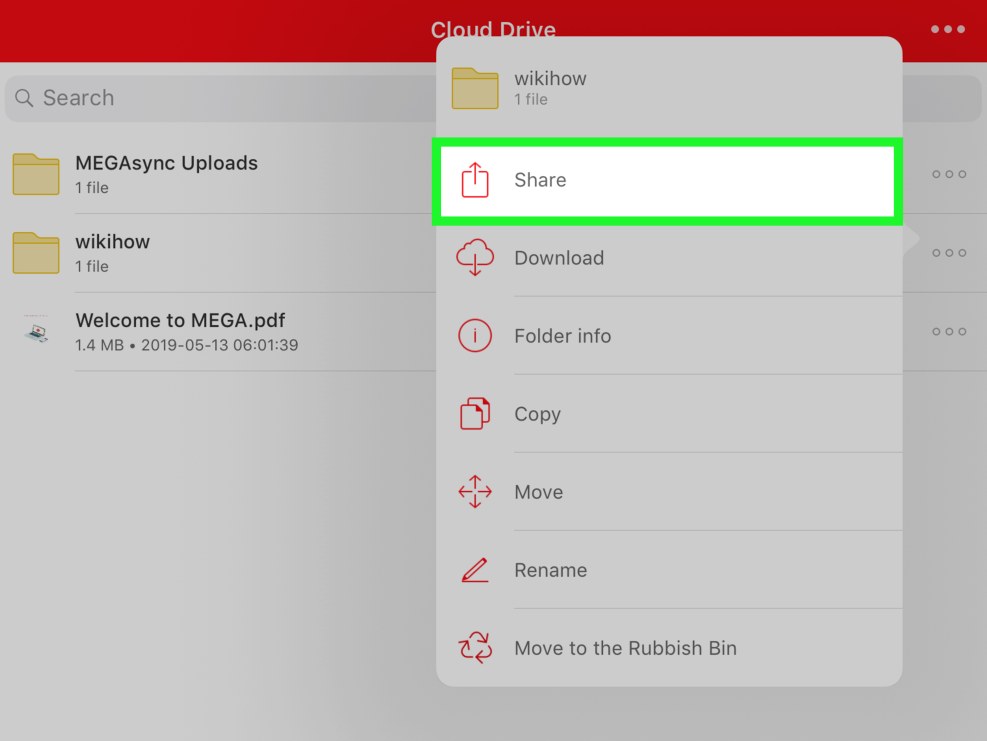Choose Folder info menu entry
This screenshot has width=987, height=741.
pos(562,336)
